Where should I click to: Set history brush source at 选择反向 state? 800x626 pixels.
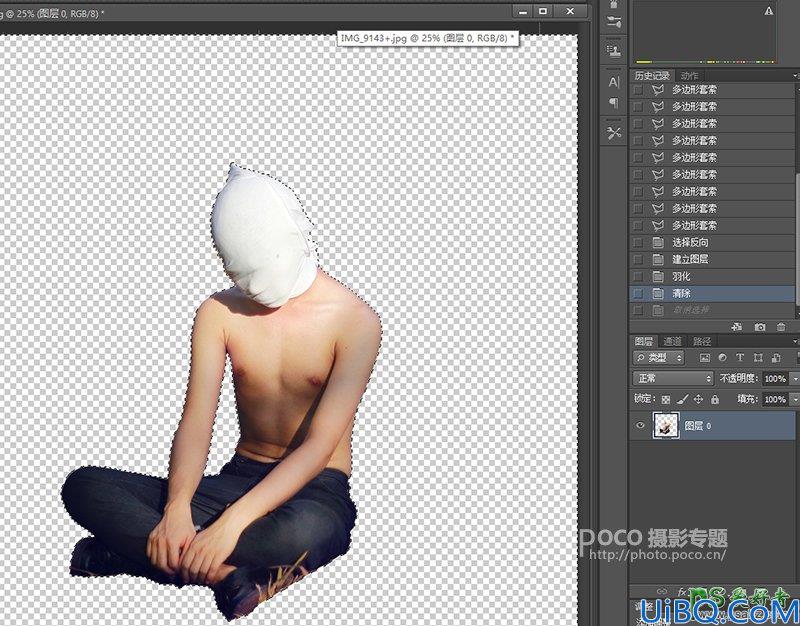coord(638,242)
